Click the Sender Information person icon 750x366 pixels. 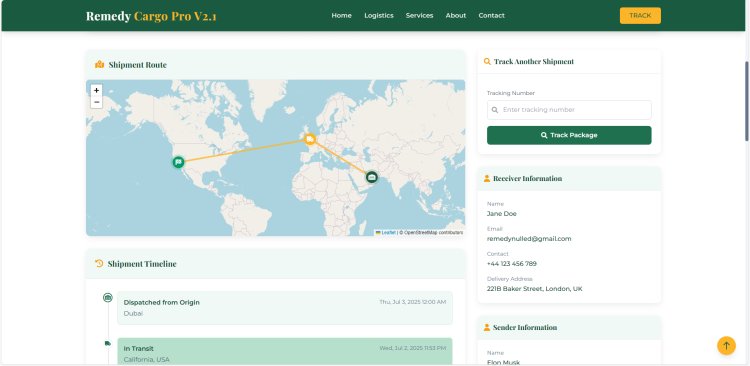click(487, 327)
